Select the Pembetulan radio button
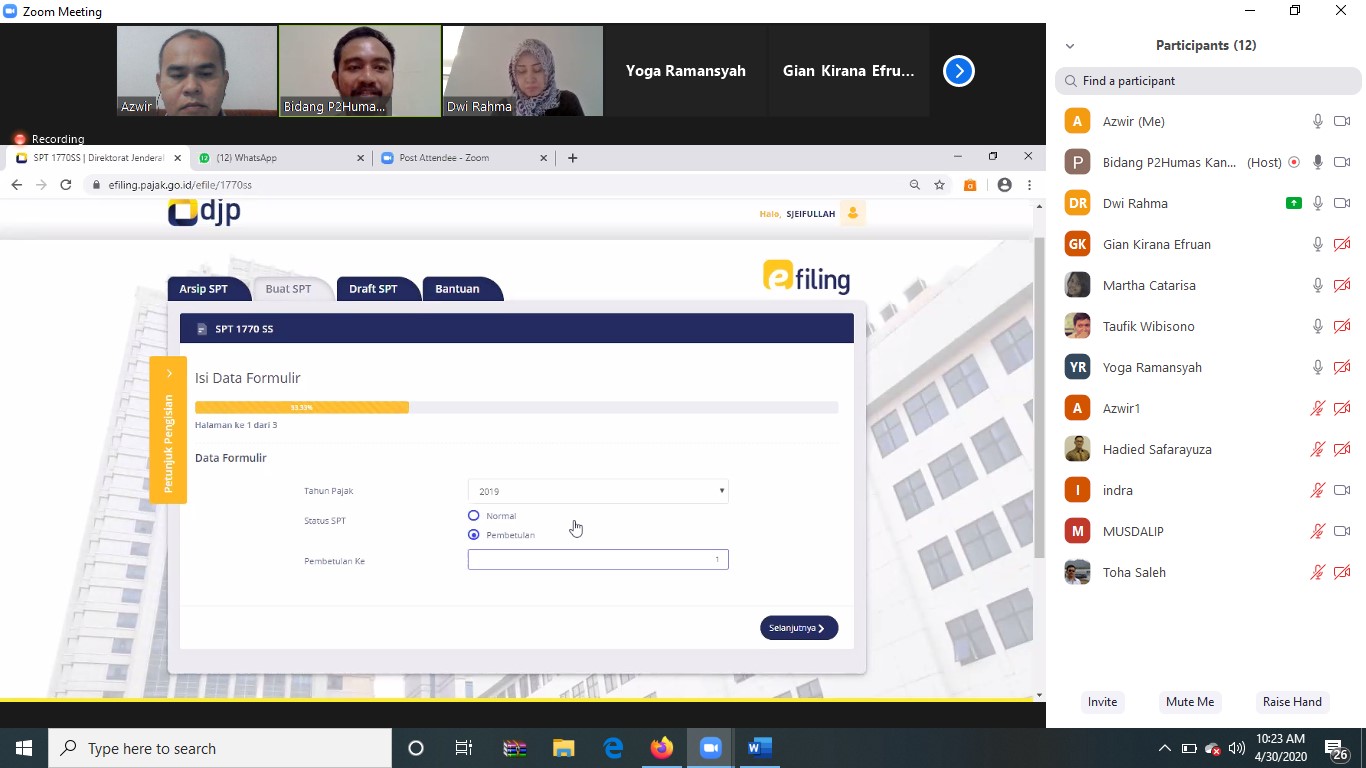Screen dimensions: 1366x768 [x=474, y=535]
